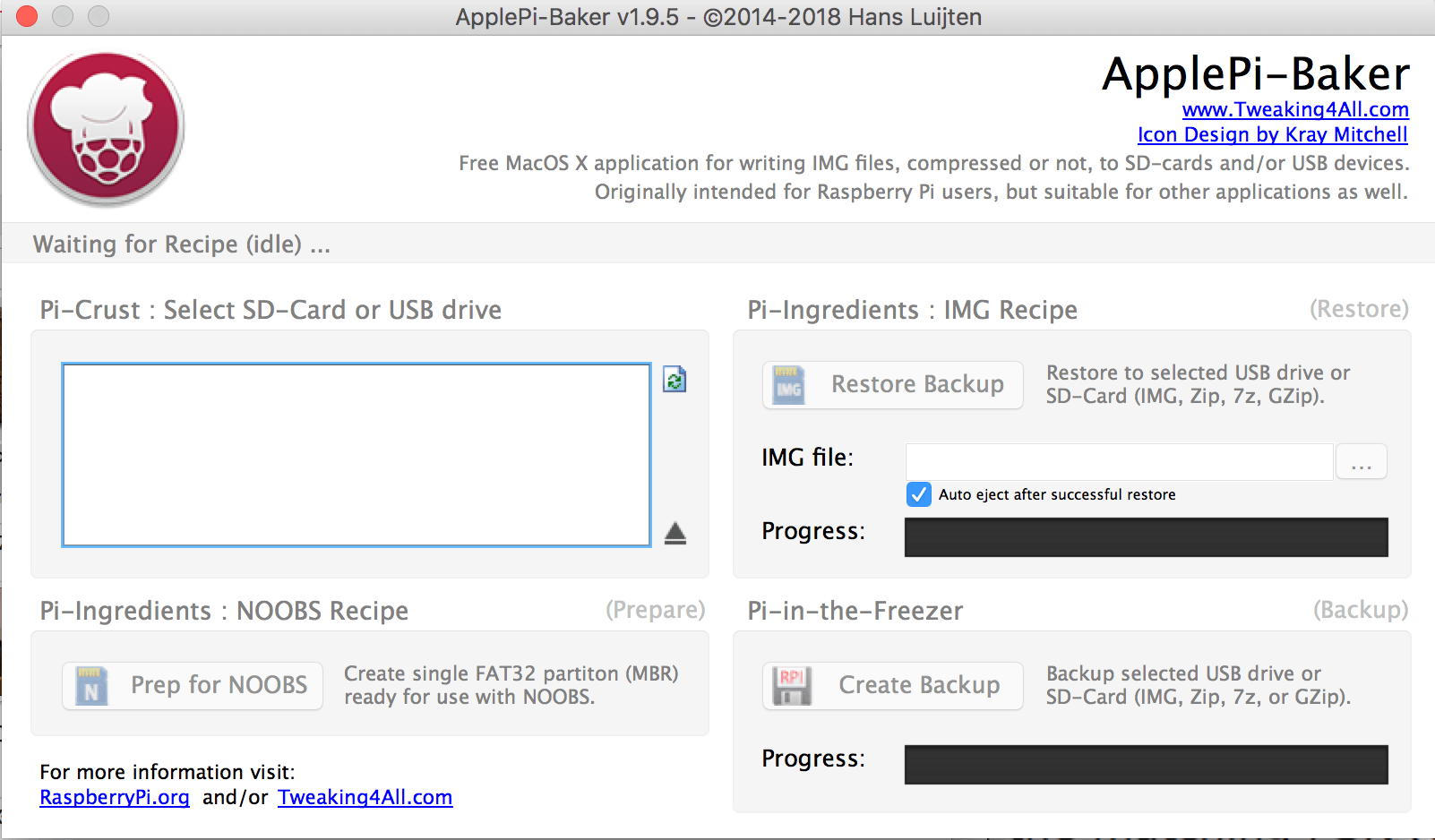Click the ApplePi-Baker chef hat logo
This screenshot has height=840, width=1435.
coord(106,128)
